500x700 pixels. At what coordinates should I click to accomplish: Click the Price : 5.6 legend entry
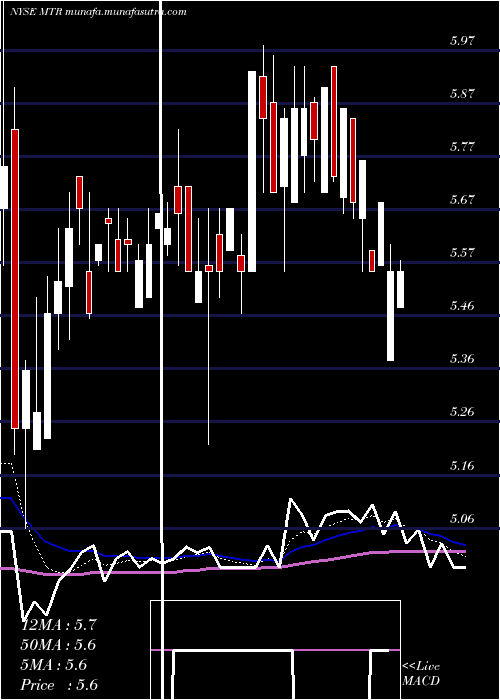click(59, 685)
